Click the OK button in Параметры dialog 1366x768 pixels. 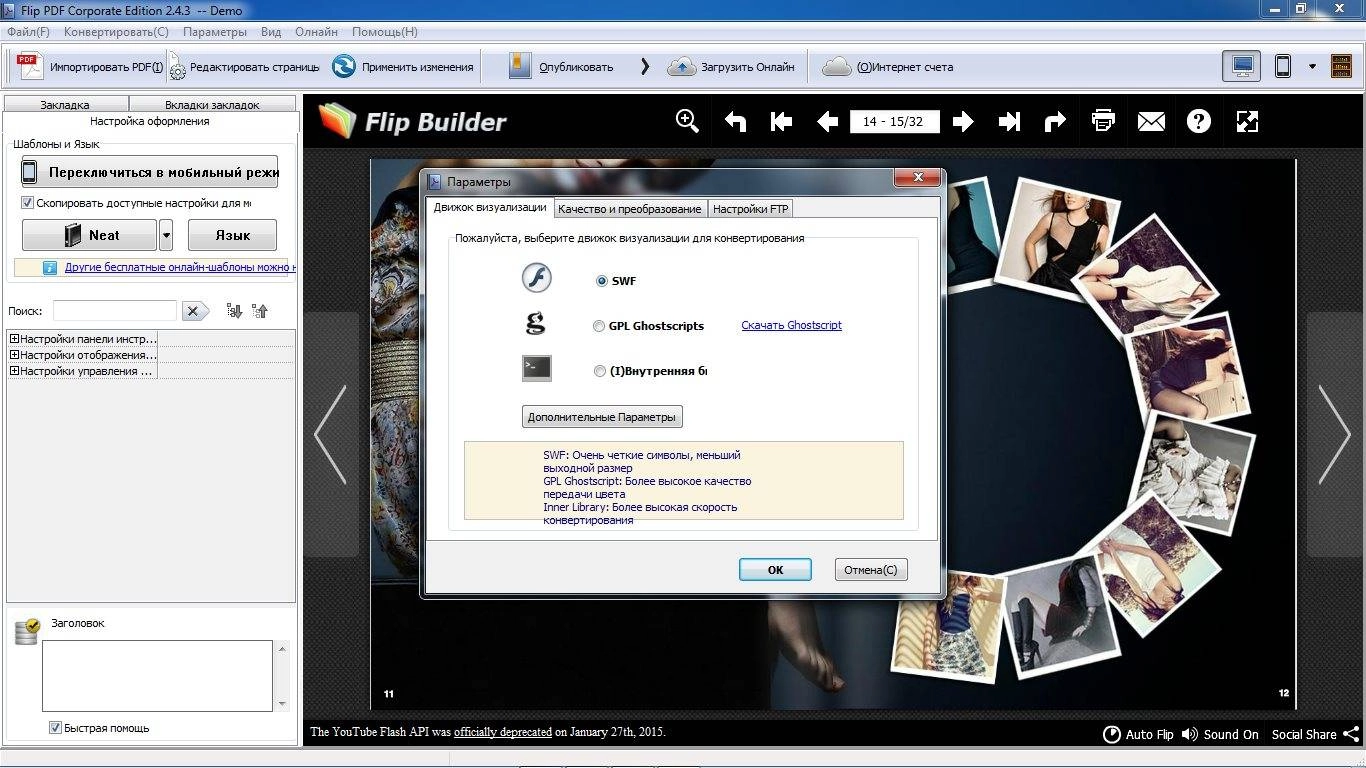point(775,569)
